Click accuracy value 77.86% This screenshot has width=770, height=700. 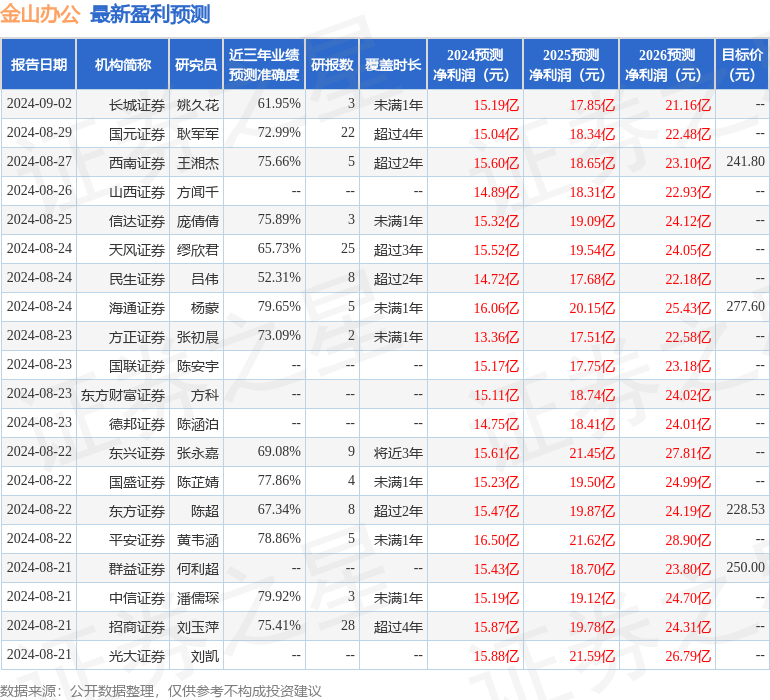(279, 480)
